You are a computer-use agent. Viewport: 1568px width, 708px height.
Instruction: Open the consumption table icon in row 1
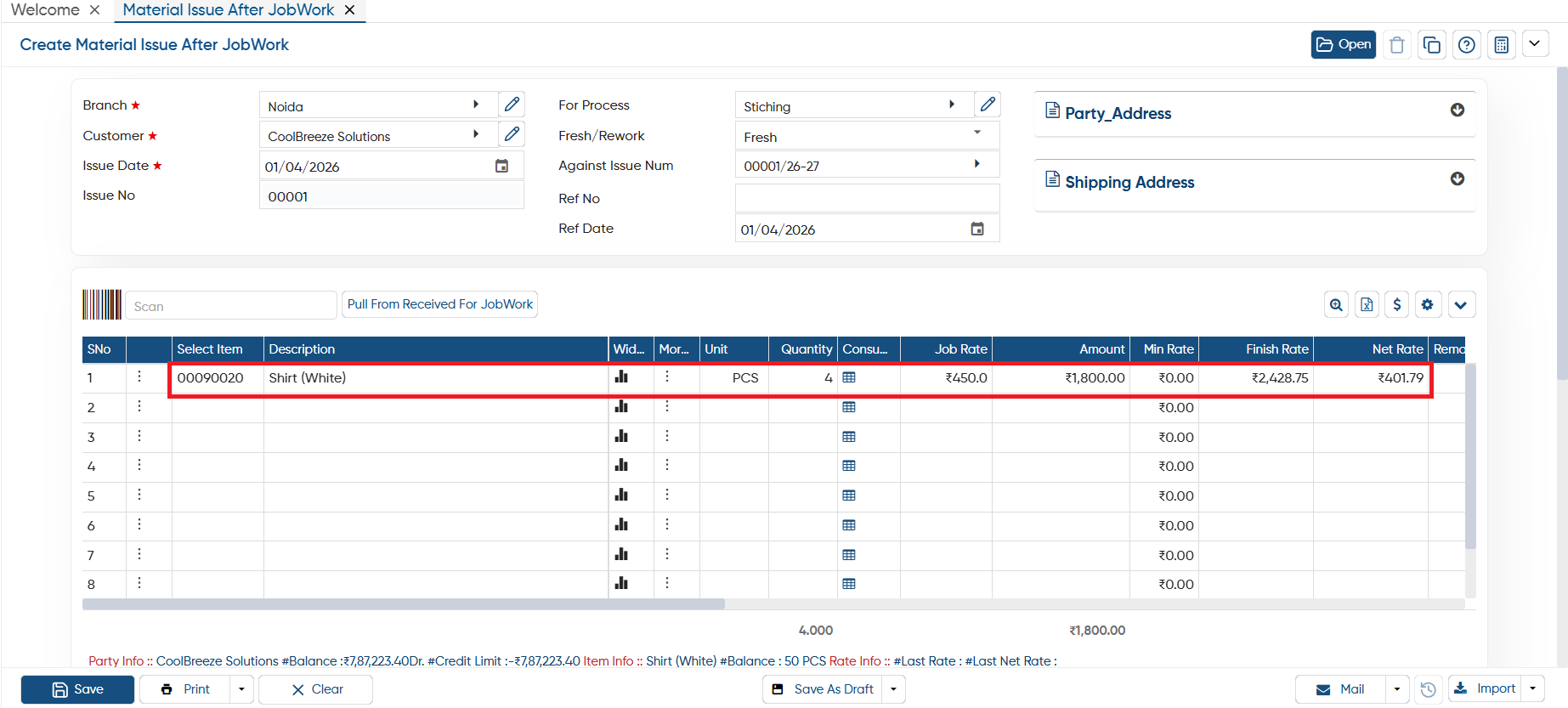point(848,377)
